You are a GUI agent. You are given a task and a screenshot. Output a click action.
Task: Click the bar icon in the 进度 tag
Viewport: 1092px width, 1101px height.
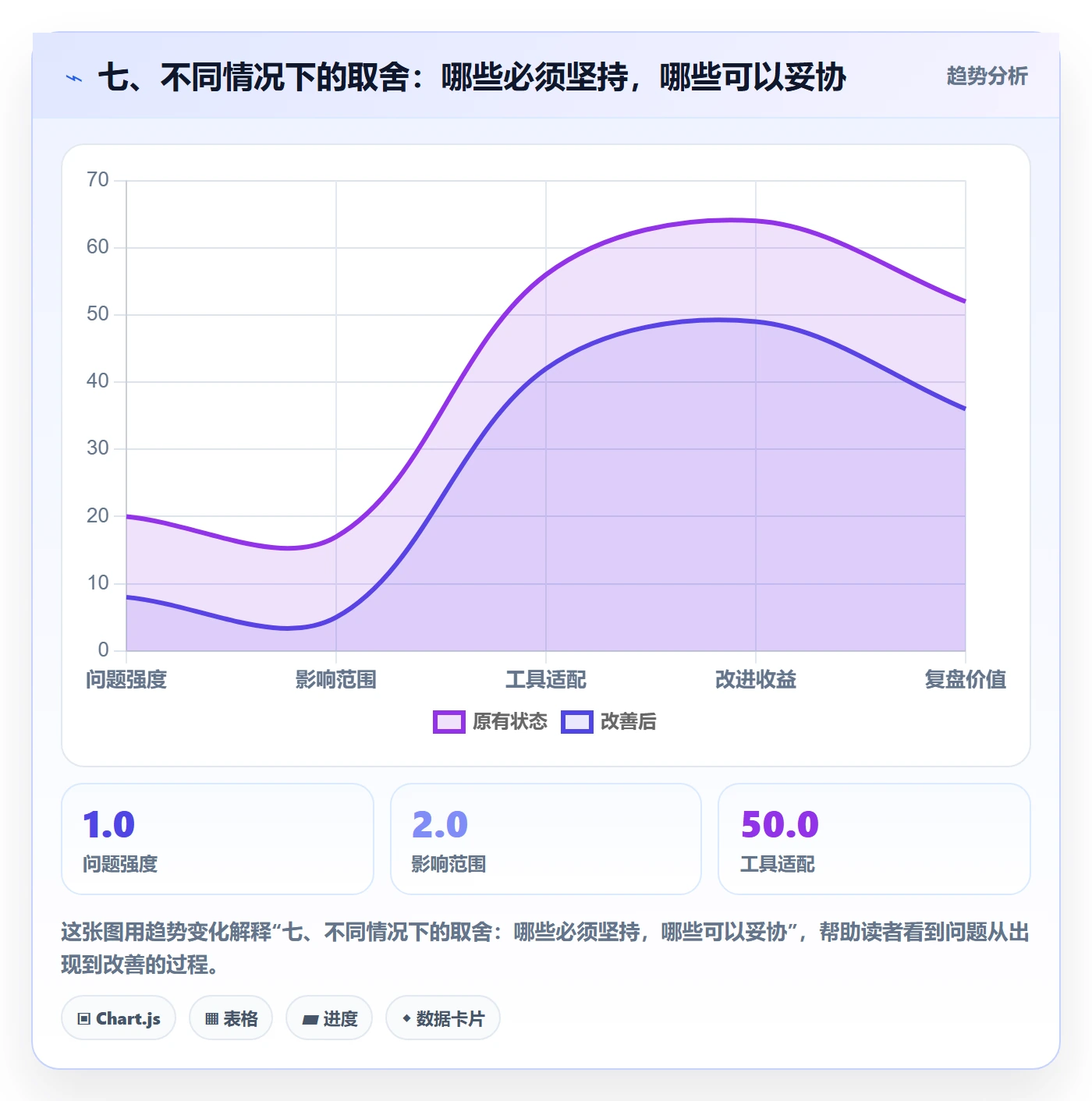tap(310, 1019)
